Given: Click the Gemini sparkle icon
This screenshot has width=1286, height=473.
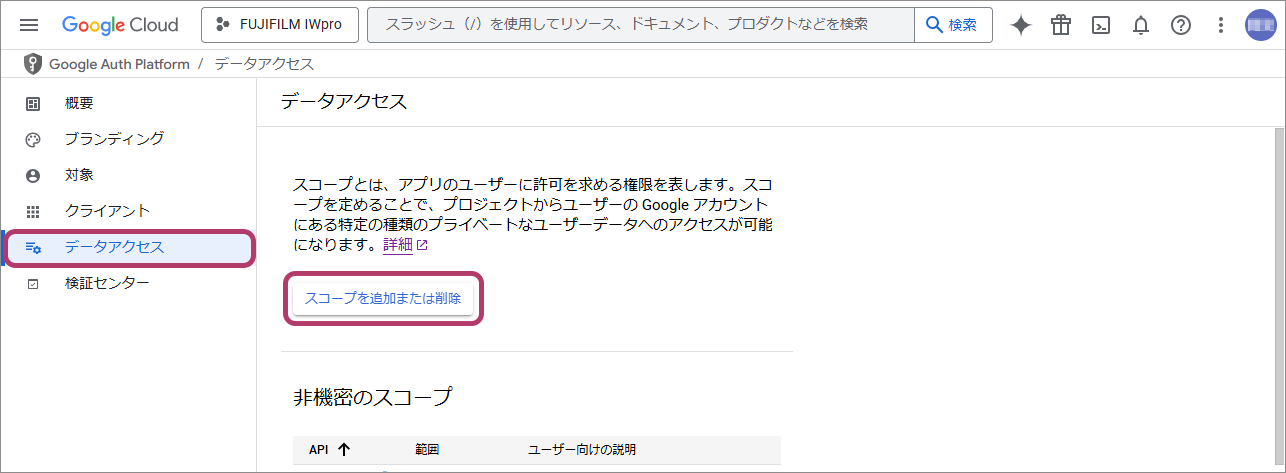Looking at the screenshot, I should [x=1020, y=26].
